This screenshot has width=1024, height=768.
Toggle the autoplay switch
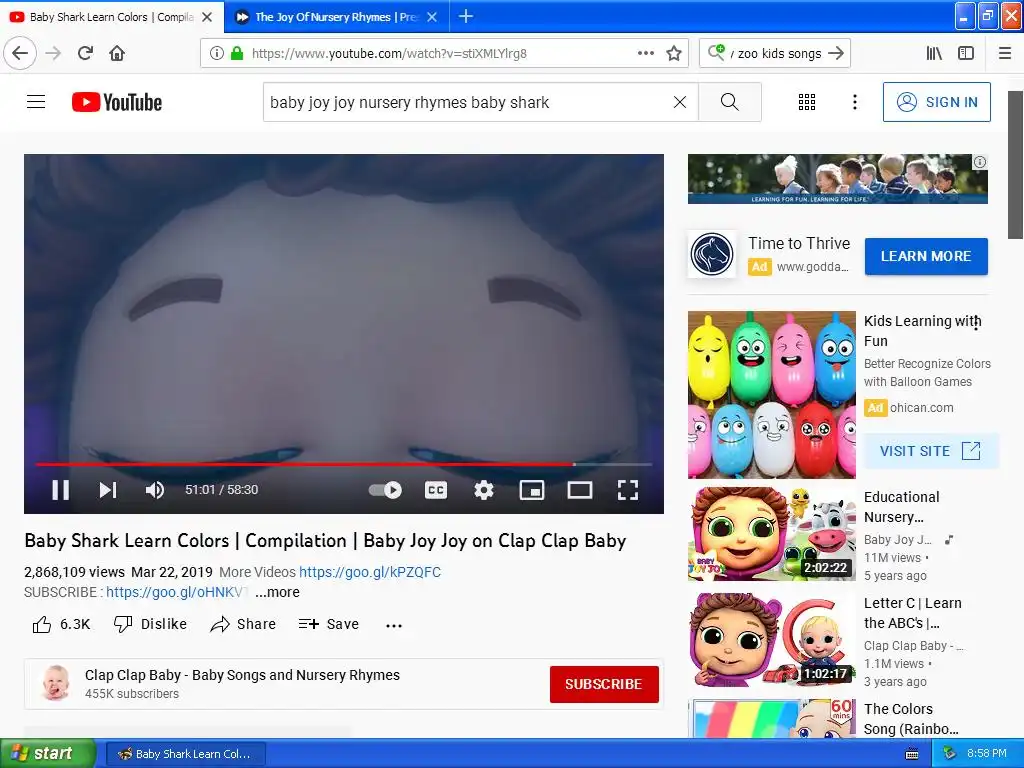point(385,490)
